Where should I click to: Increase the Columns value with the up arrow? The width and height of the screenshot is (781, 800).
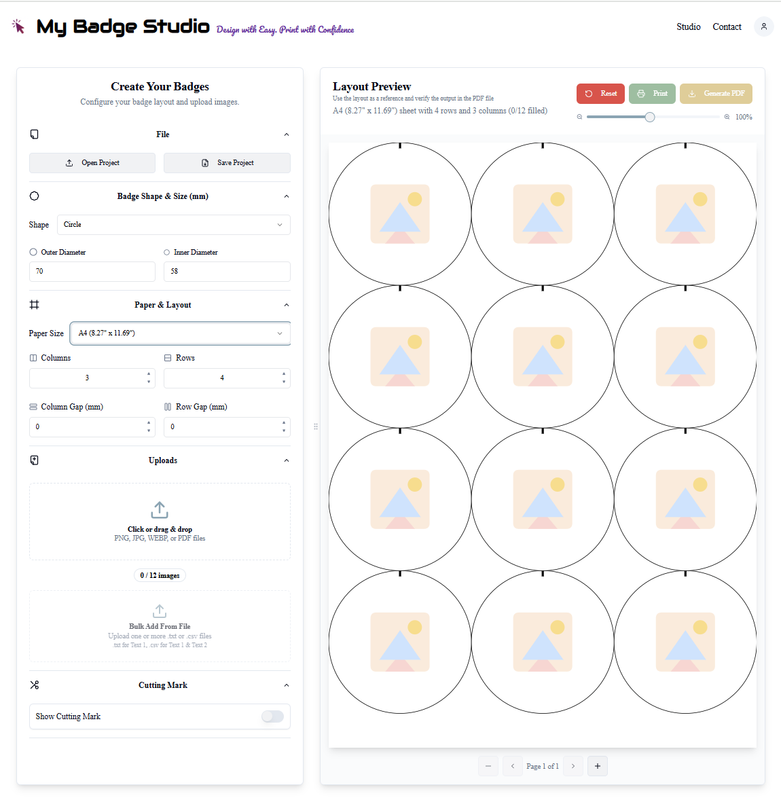click(148, 374)
